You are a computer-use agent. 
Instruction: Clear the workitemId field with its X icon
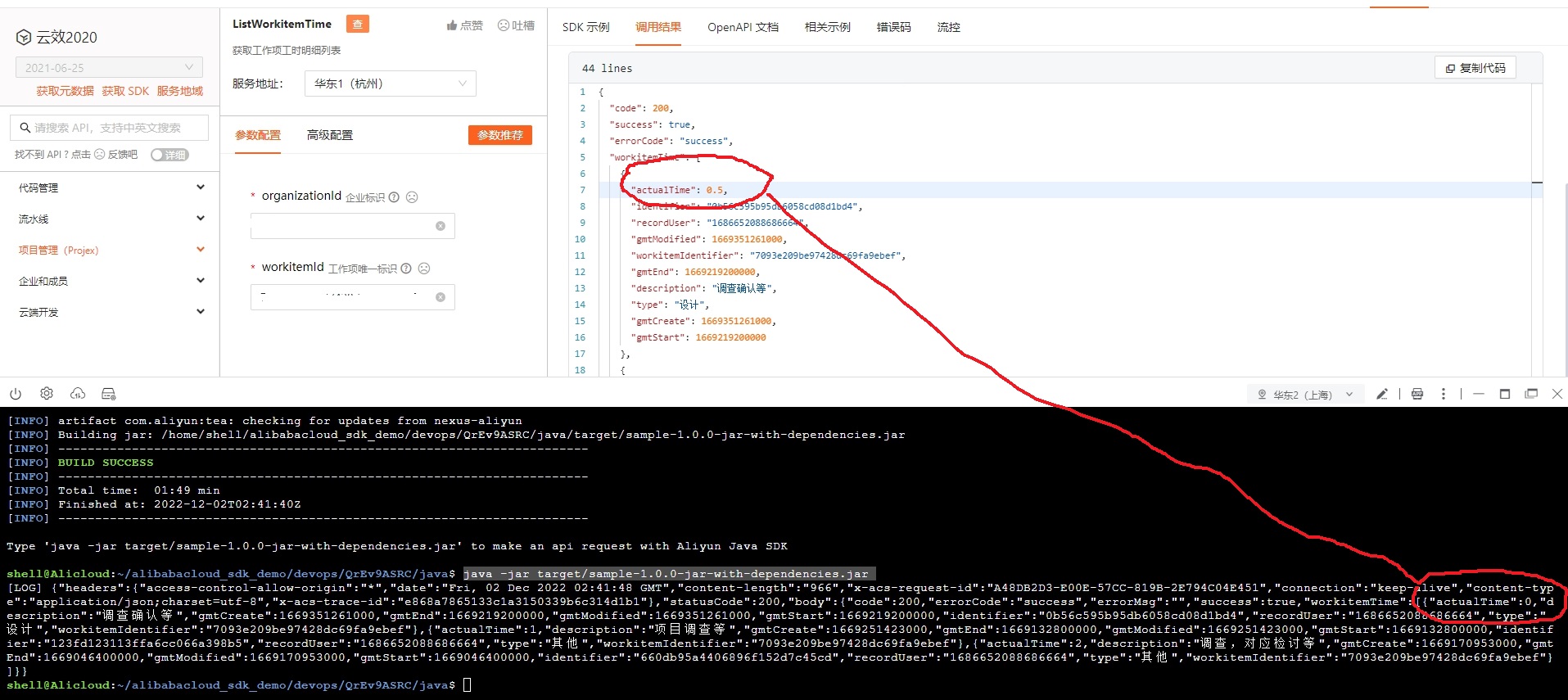tap(441, 297)
